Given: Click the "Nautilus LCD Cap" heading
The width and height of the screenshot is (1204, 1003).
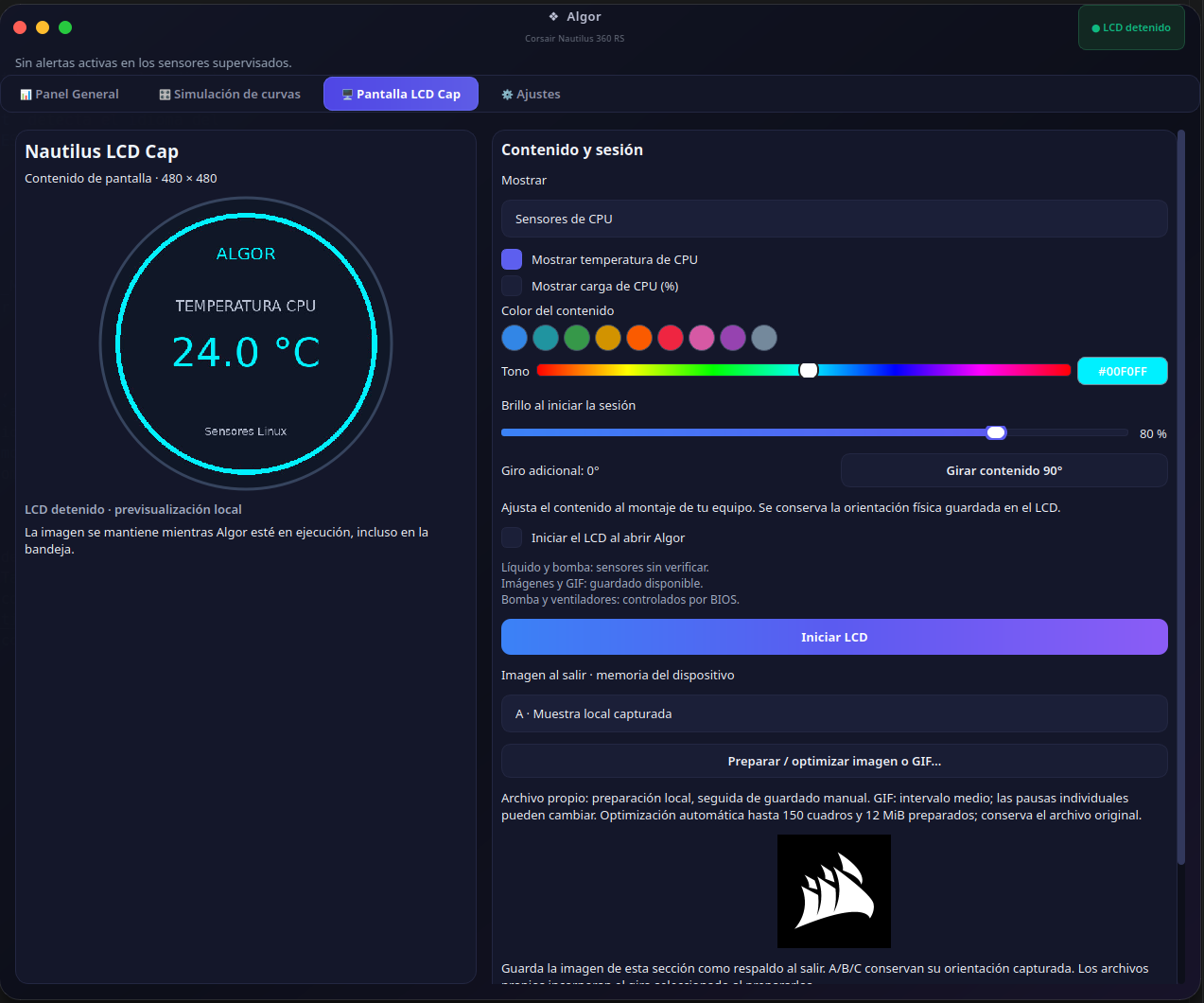Looking at the screenshot, I should tap(102, 151).
